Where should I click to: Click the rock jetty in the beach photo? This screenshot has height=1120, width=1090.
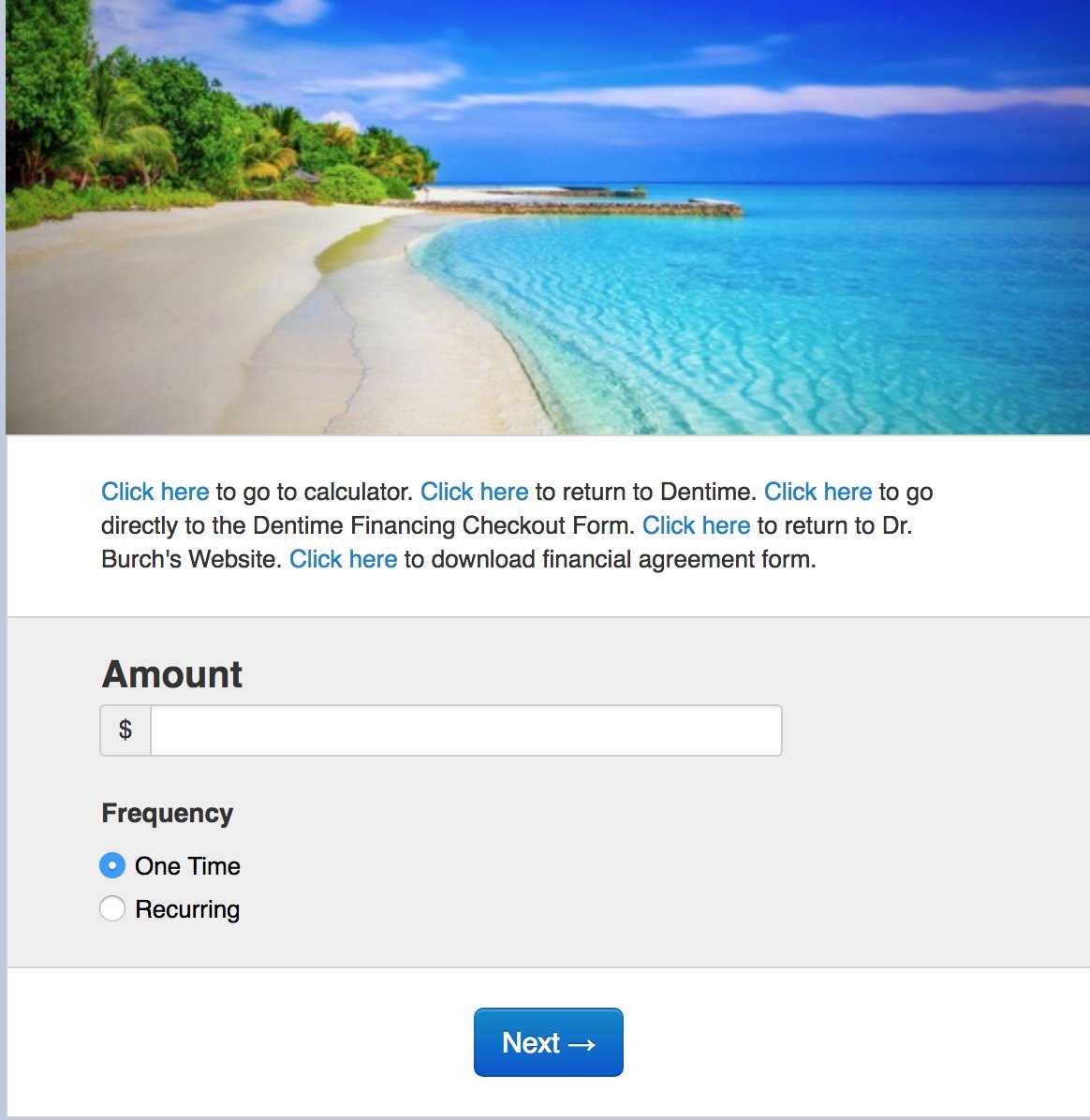(x=571, y=208)
